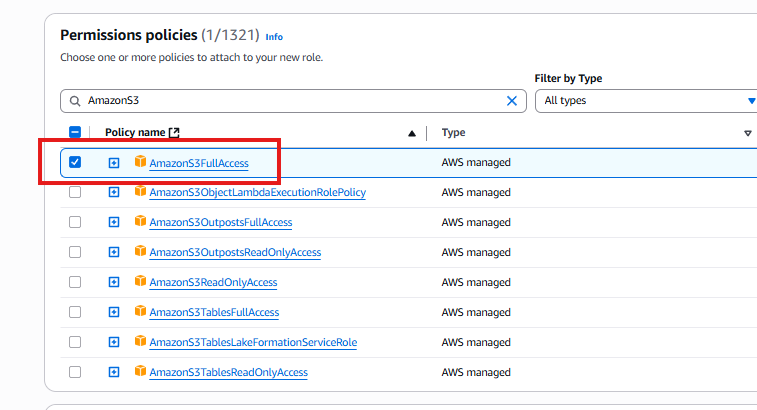Click the policy icon for AmazonS3TablesFullAccess
This screenshot has width=757, height=410.
[x=140, y=311]
